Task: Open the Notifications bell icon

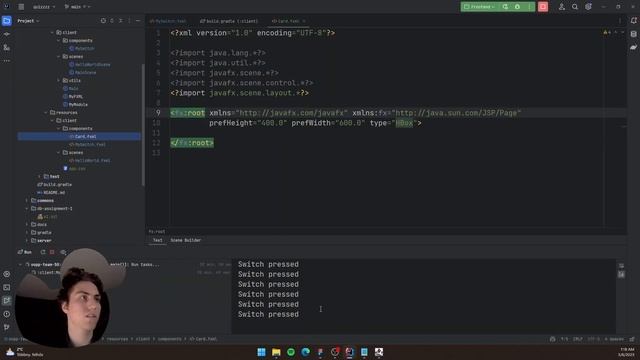Action: (633, 21)
